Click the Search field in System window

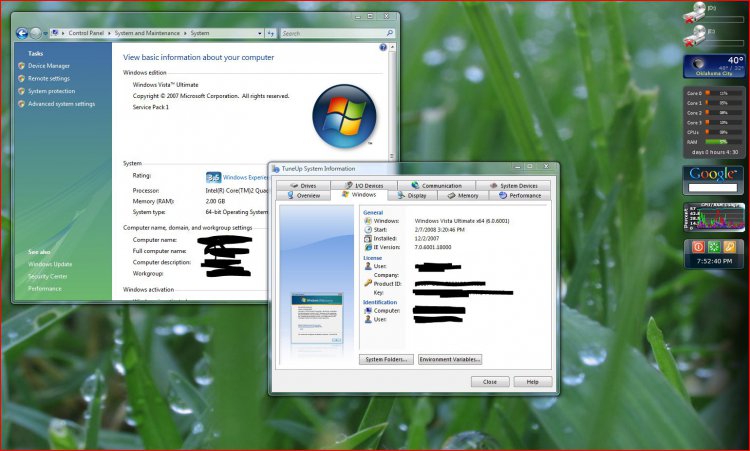pyautogui.click(x=332, y=33)
